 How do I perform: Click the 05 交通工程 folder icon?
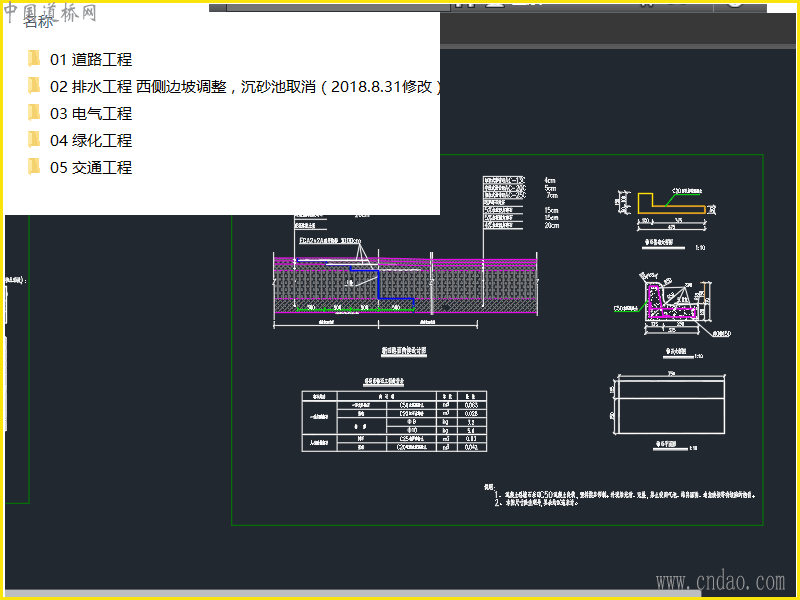pos(34,167)
